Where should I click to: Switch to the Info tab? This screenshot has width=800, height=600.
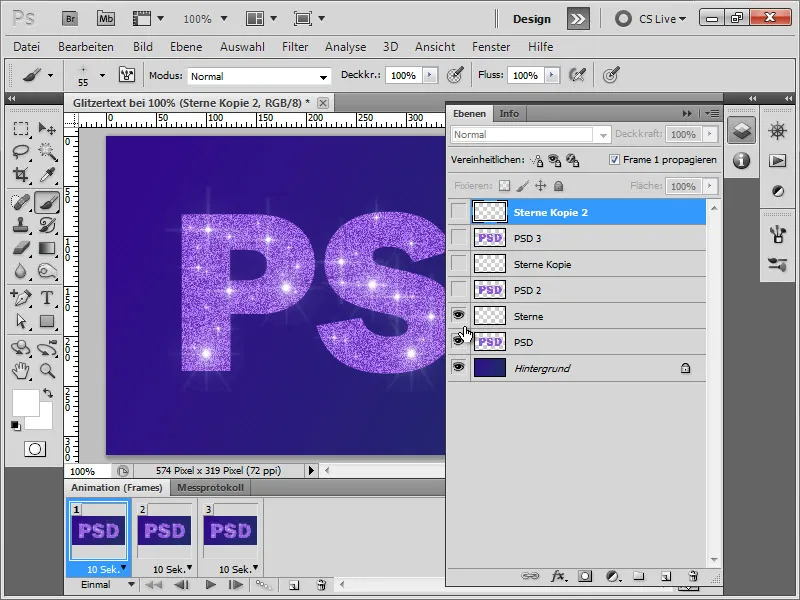click(509, 113)
